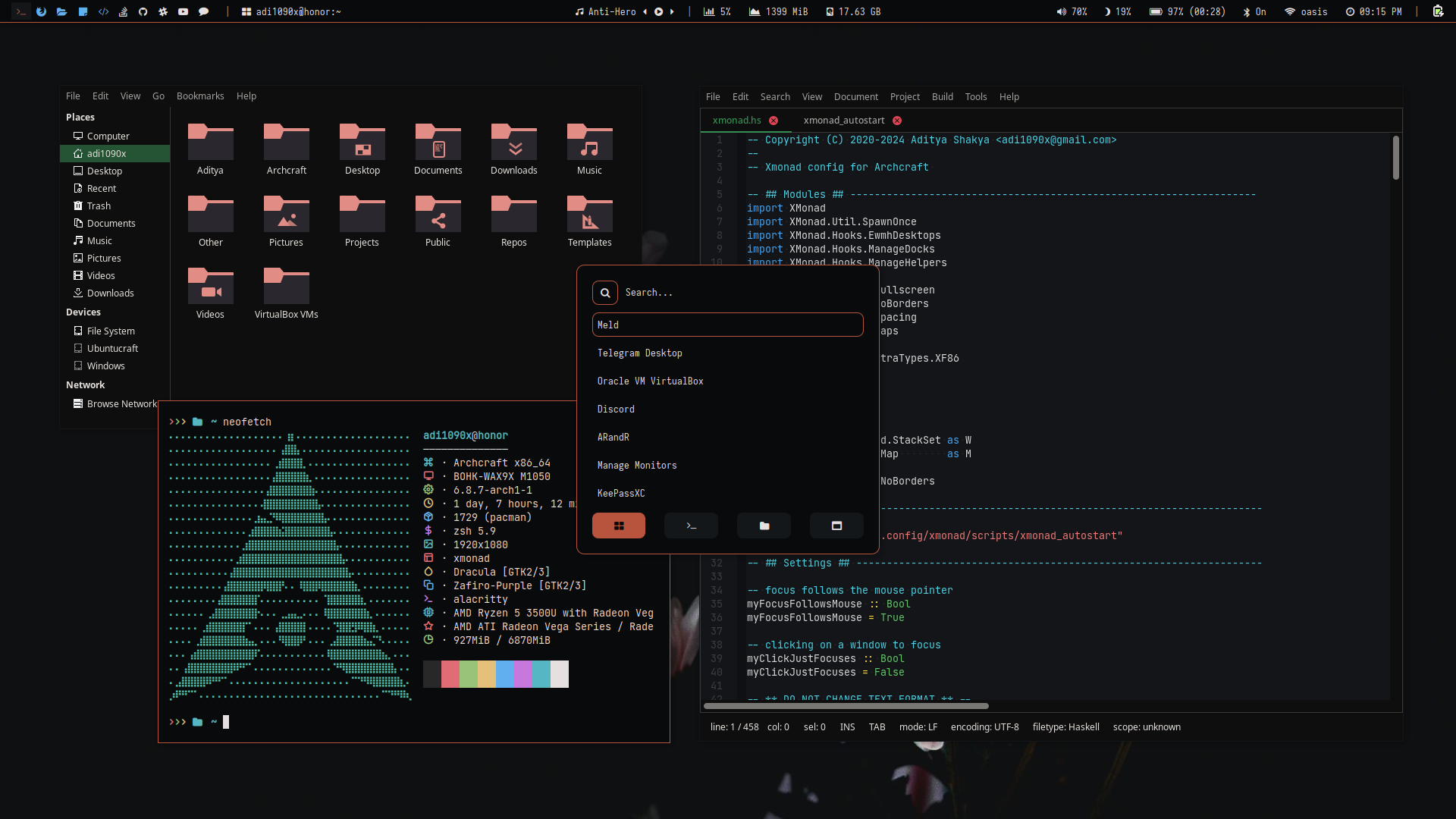1456x819 pixels.
Task: Switch to the xmonad_autostart tab
Action: 843,121
